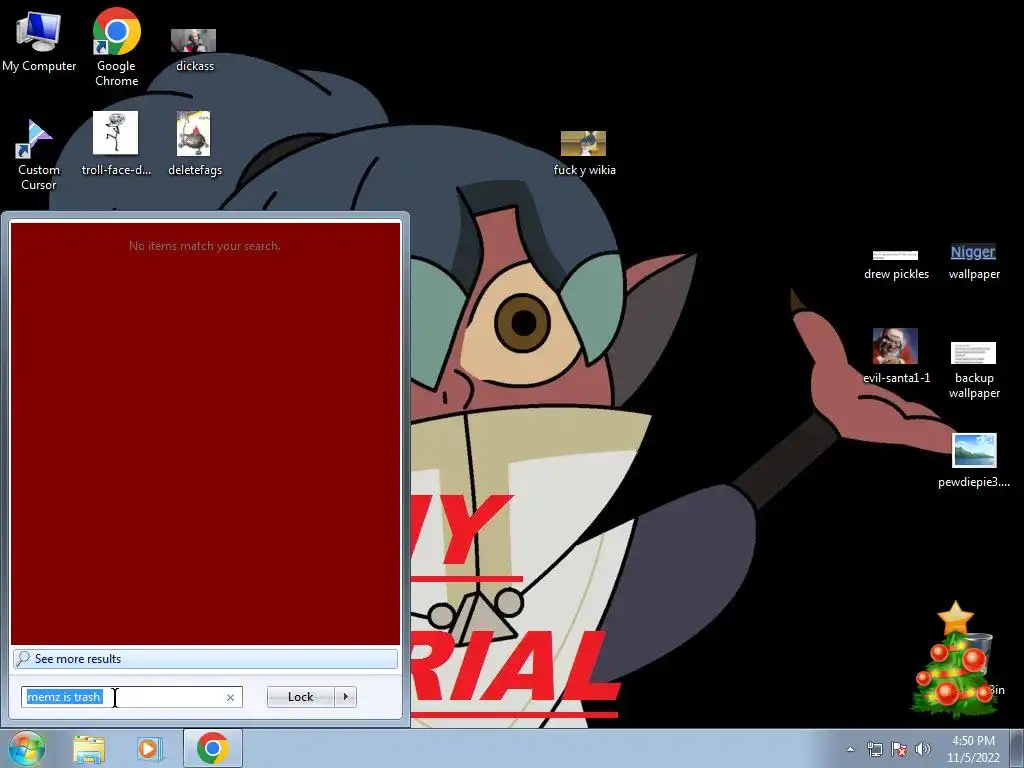This screenshot has width=1024, height=768.
Task: Open the clock showing 4:50 PM
Action: coord(973,749)
